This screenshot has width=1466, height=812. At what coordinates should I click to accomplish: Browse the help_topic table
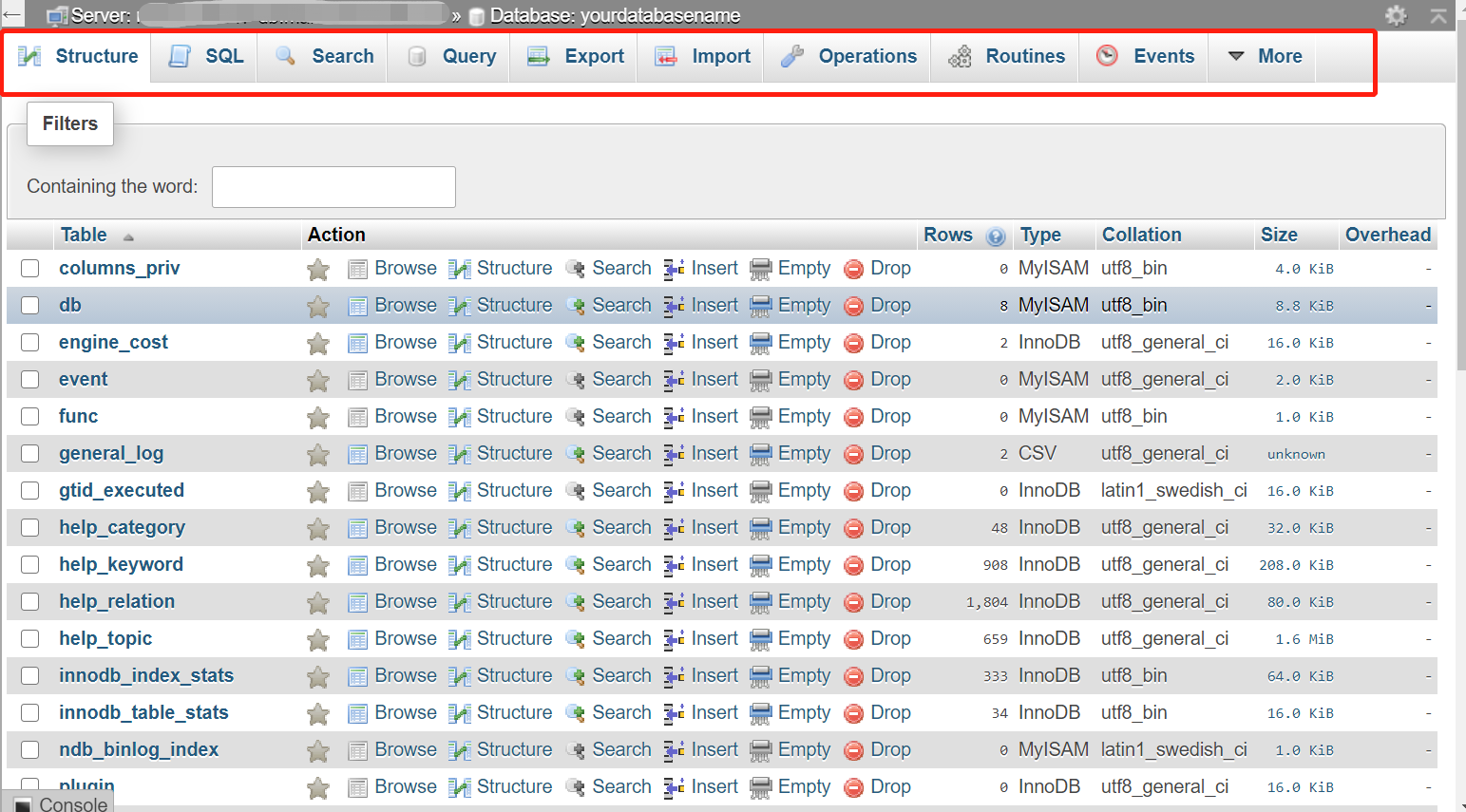(x=405, y=638)
